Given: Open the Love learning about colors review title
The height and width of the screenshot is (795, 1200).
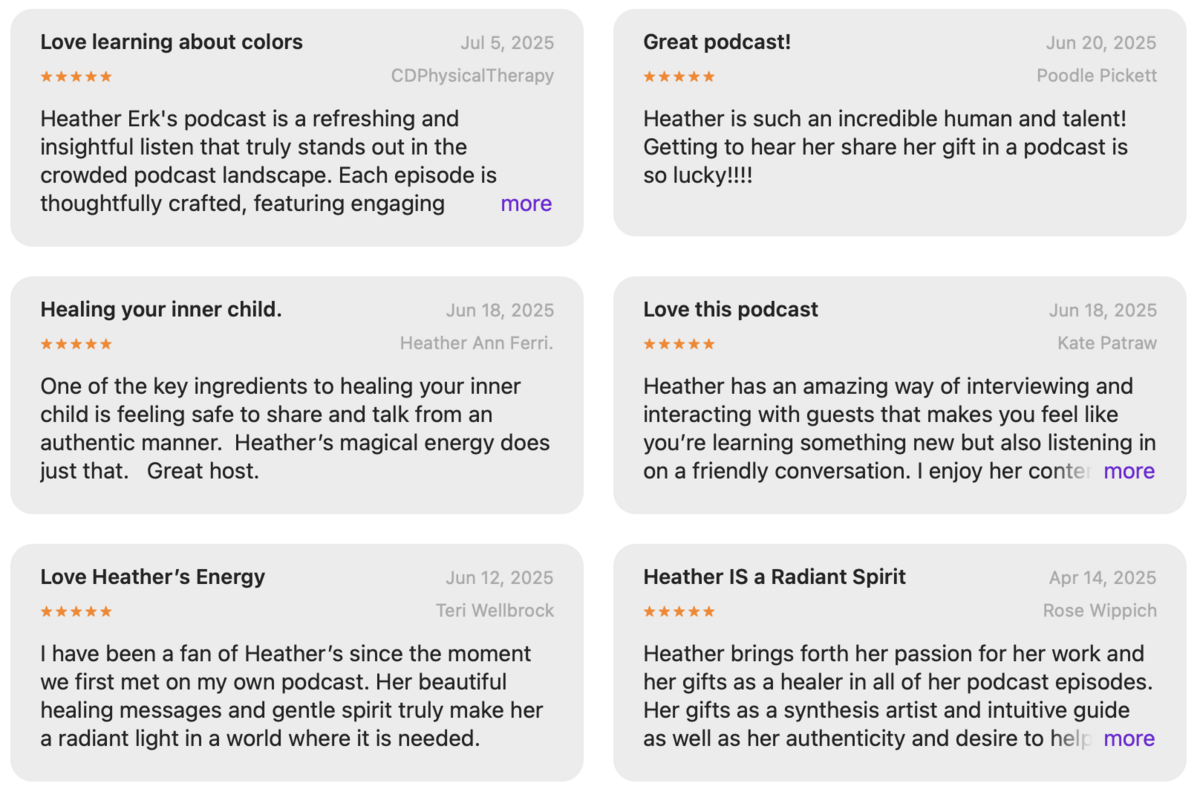Looking at the screenshot, I should tap(171, 42).
